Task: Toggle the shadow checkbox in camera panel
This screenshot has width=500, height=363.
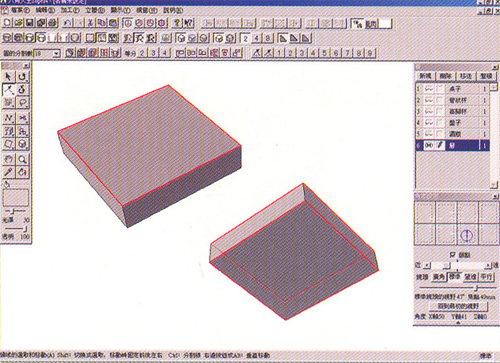Action: pyautogui.click(x=452, y=255)
